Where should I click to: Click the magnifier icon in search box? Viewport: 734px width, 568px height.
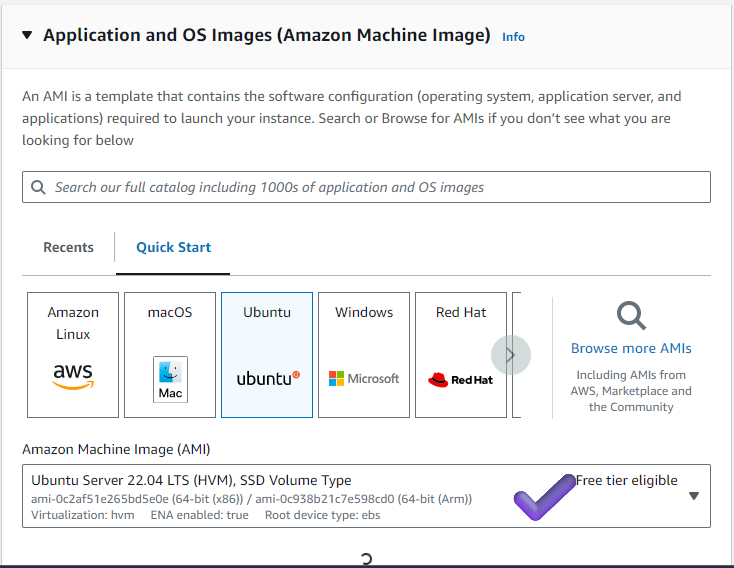point(38,187)
